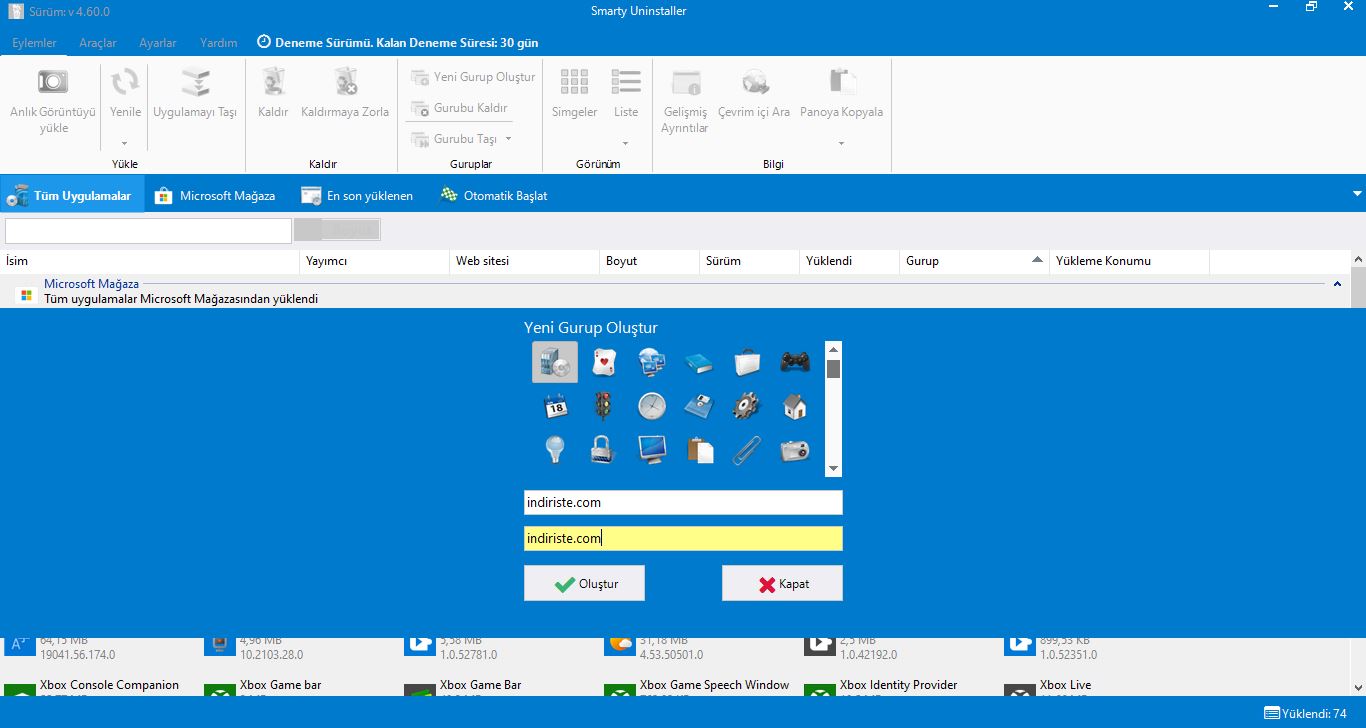Switch to Otomatik Başlat tab

pyautogui.click(x=494, y=195)
